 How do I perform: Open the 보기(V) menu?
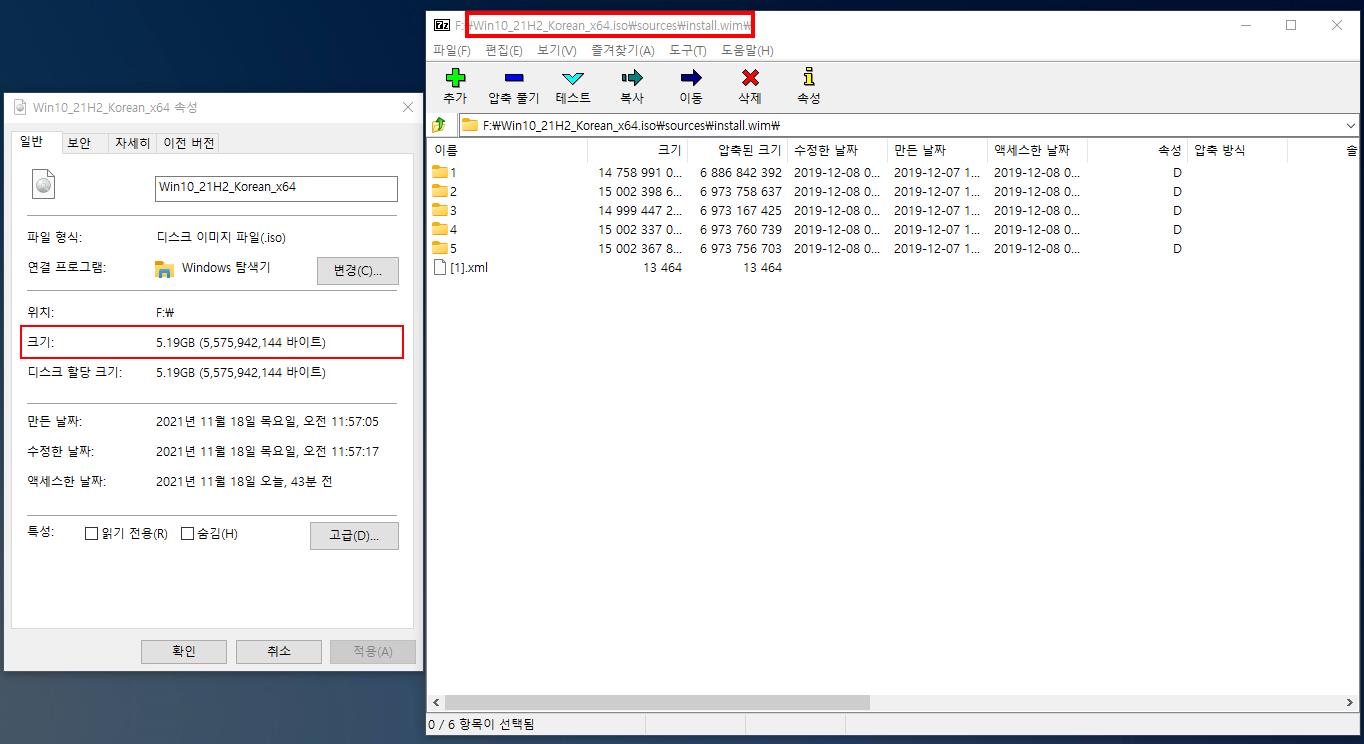coord(556,50)
